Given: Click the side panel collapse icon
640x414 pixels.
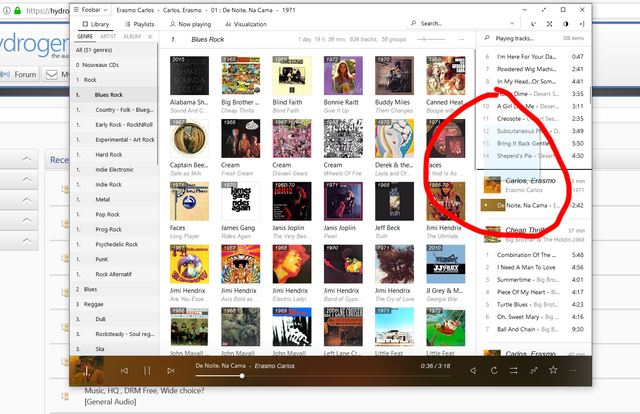Looking at the screenshot, I should [582, 24].
